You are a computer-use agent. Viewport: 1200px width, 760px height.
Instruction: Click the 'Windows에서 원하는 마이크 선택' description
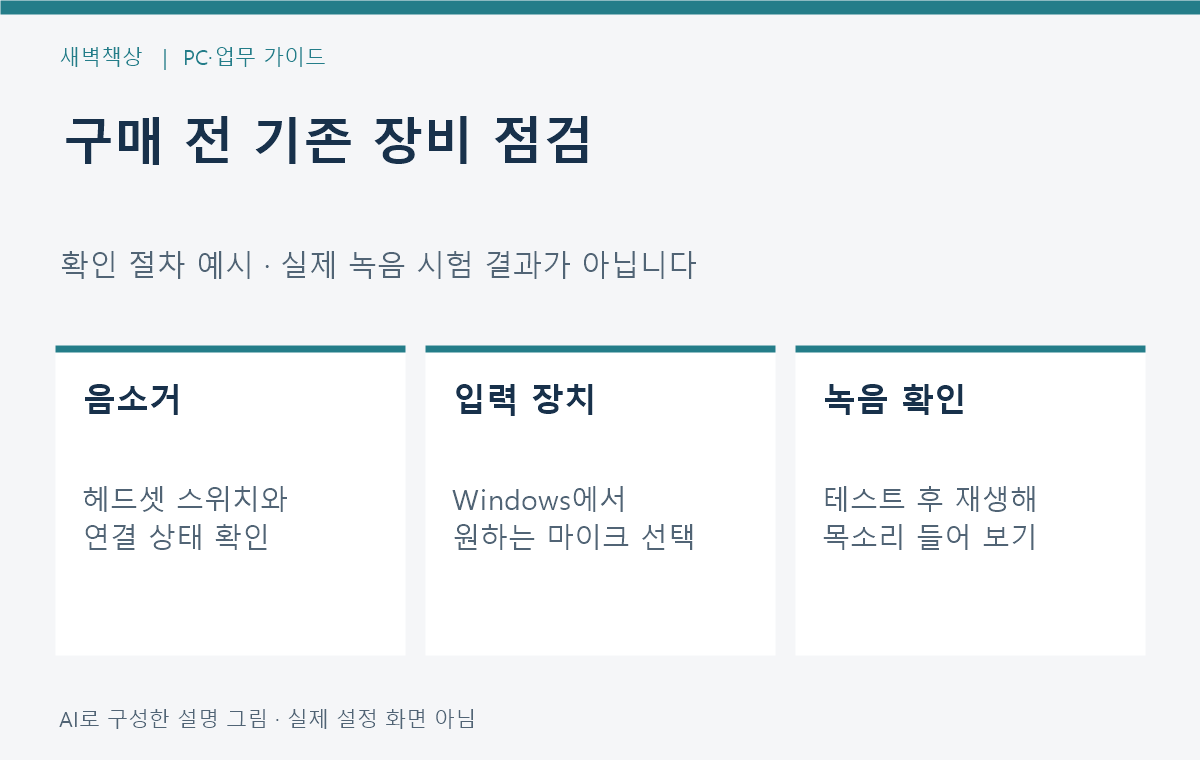tap(574, 518)
